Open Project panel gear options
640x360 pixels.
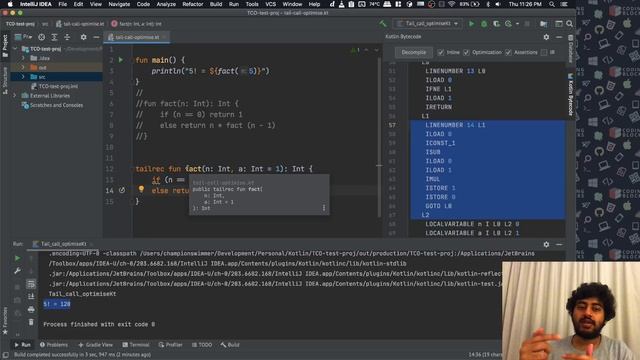(x=83, y=37)
